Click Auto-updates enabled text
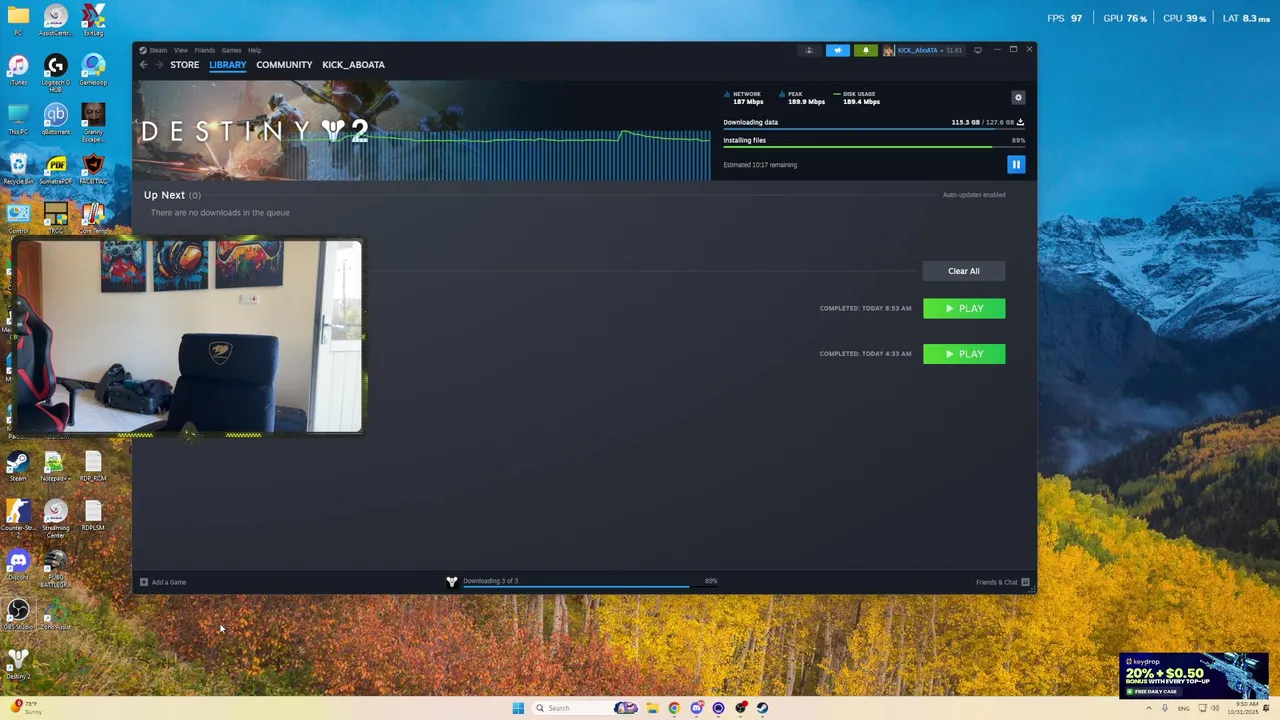Viewport: 1280px width, 720px height. 974,195
